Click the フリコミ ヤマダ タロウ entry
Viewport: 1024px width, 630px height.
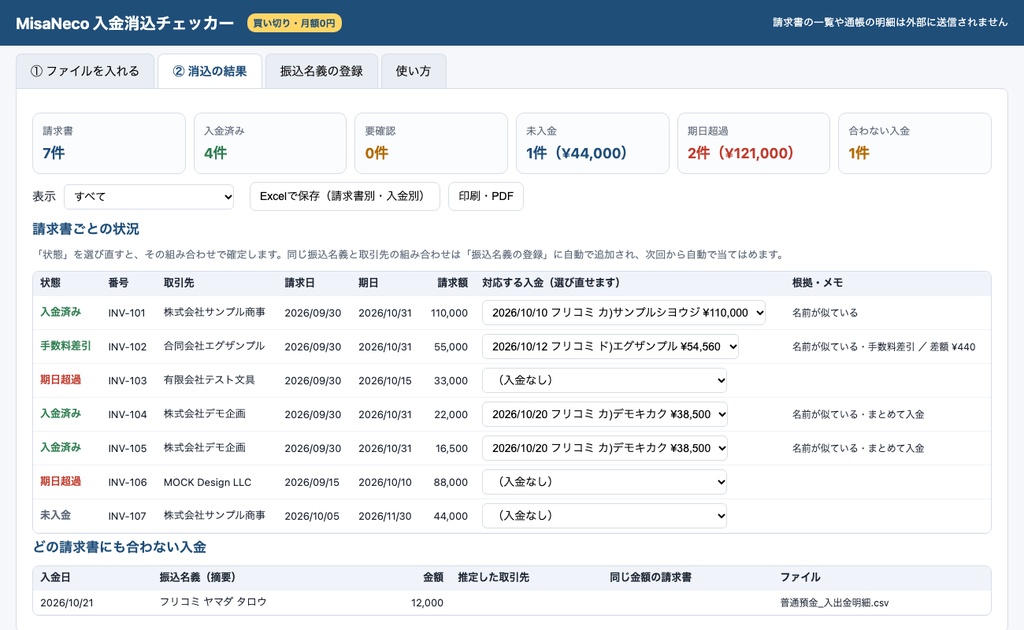click(x=214, y=602)
